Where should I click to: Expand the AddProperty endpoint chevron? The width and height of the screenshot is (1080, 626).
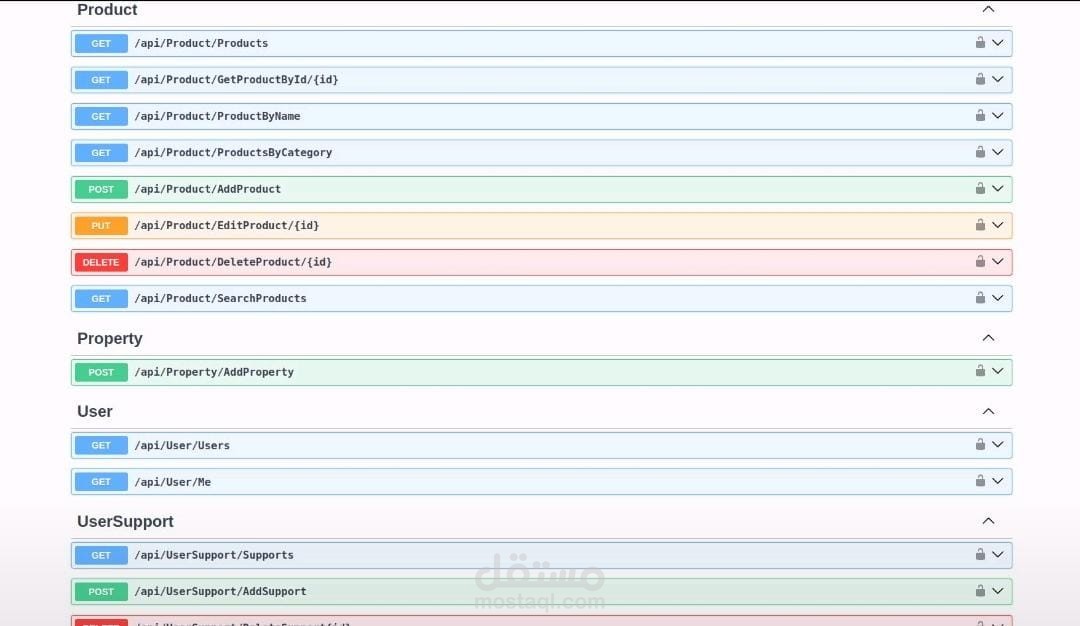coord(997,371)
